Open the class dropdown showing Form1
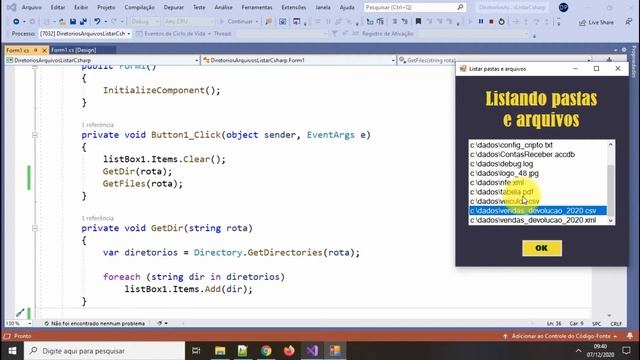This screenshot has height=360, width=640. pos(298,60)
